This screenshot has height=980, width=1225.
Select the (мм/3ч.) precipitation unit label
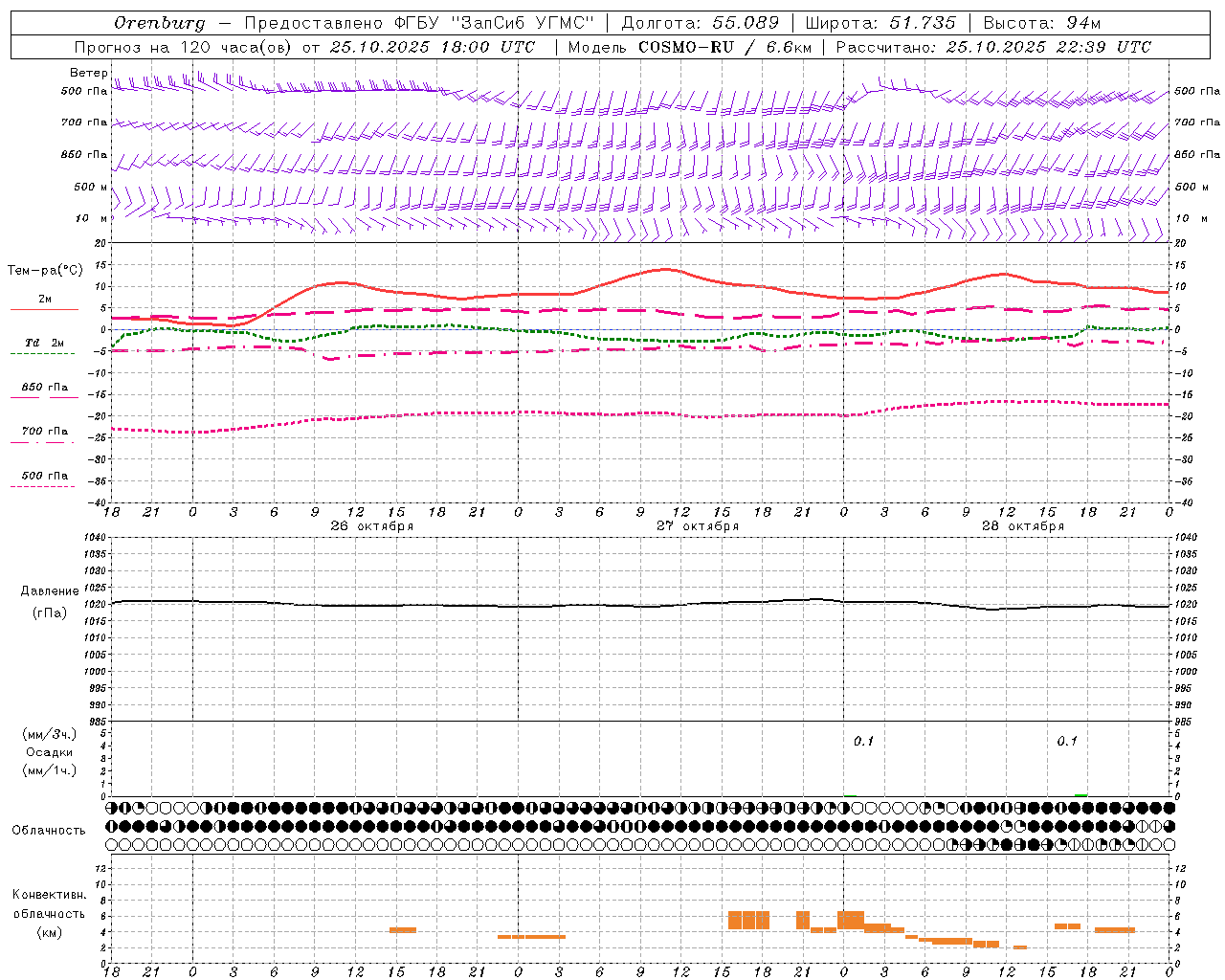point(50,734)
